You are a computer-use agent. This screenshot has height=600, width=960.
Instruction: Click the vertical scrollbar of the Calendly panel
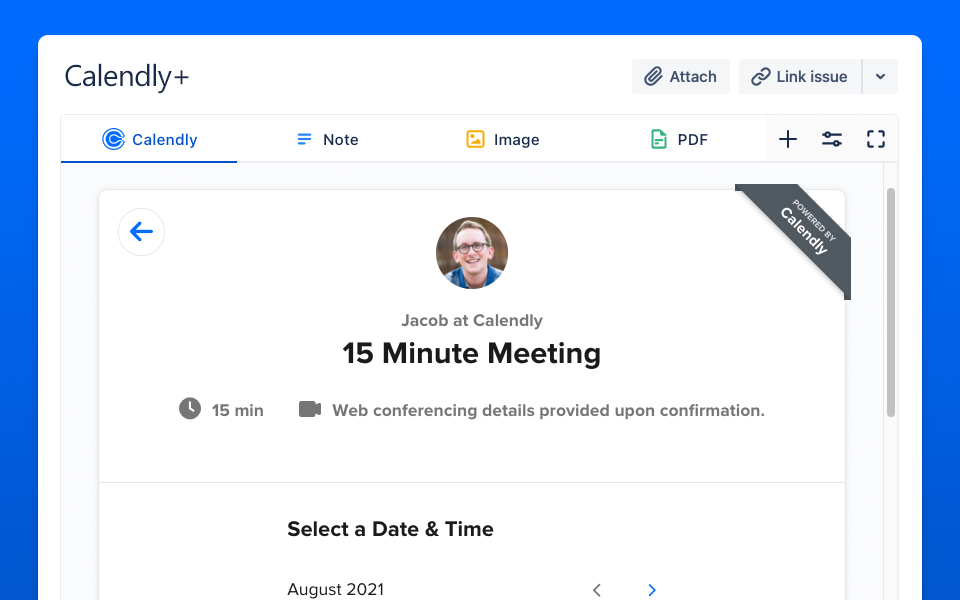click(891, 302)
